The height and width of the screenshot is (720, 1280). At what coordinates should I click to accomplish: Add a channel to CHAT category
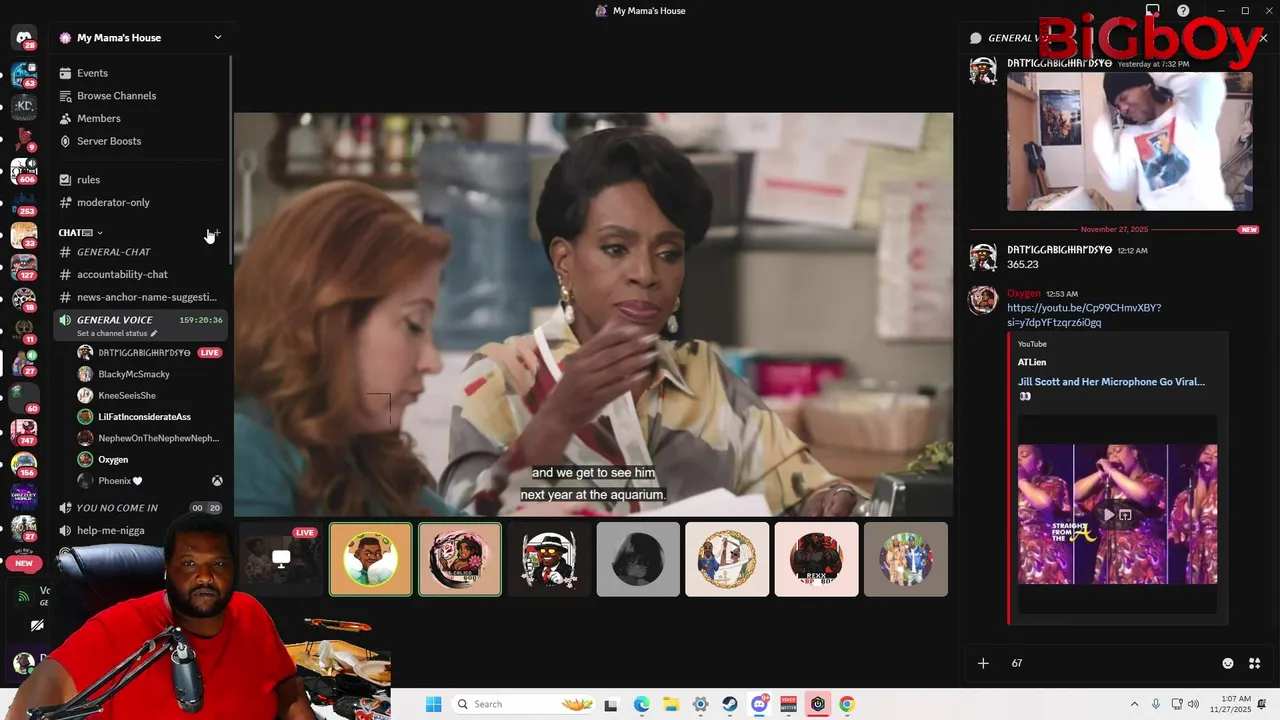(216, 232)
